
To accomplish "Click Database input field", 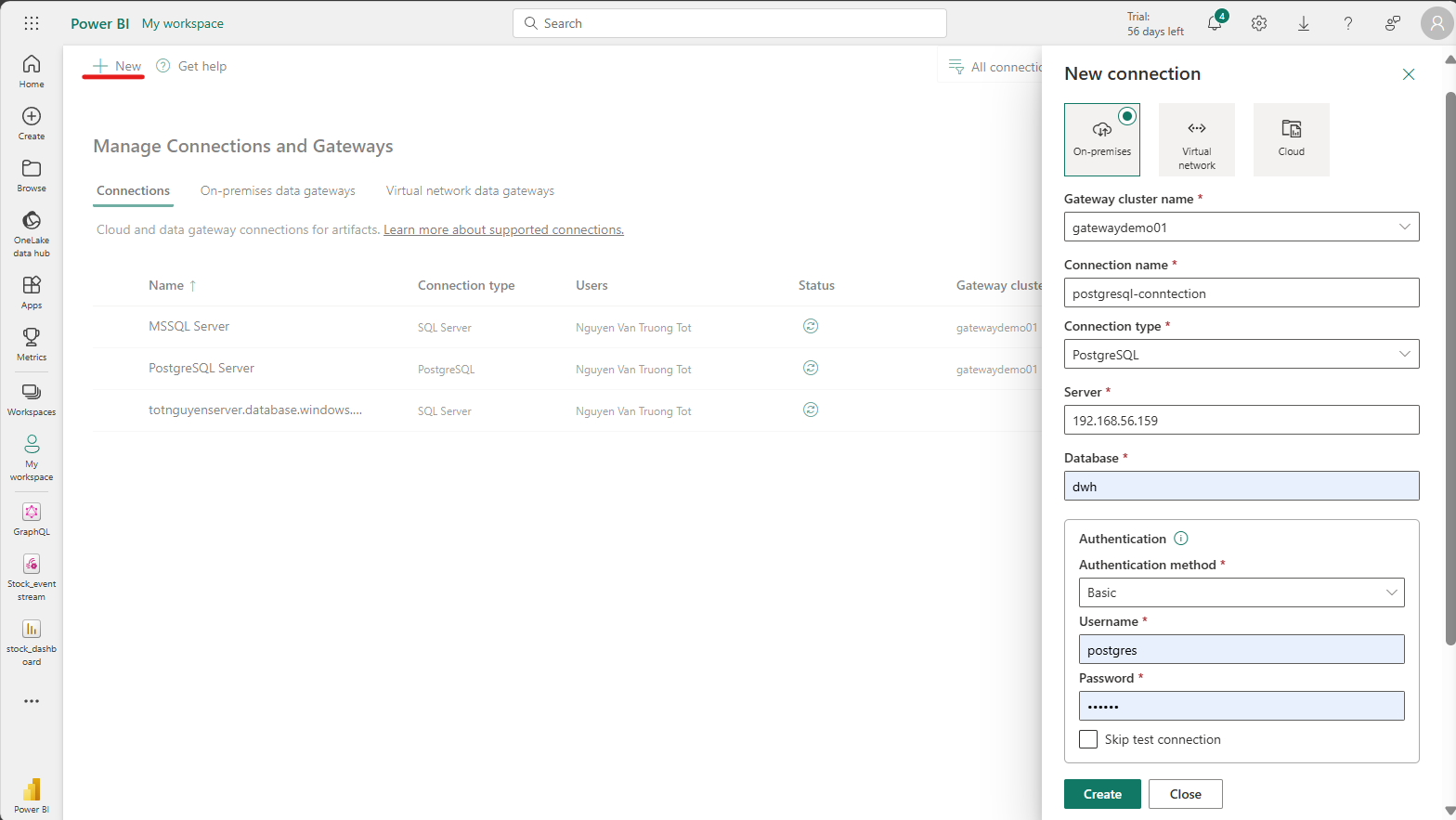I will 1241,486.
